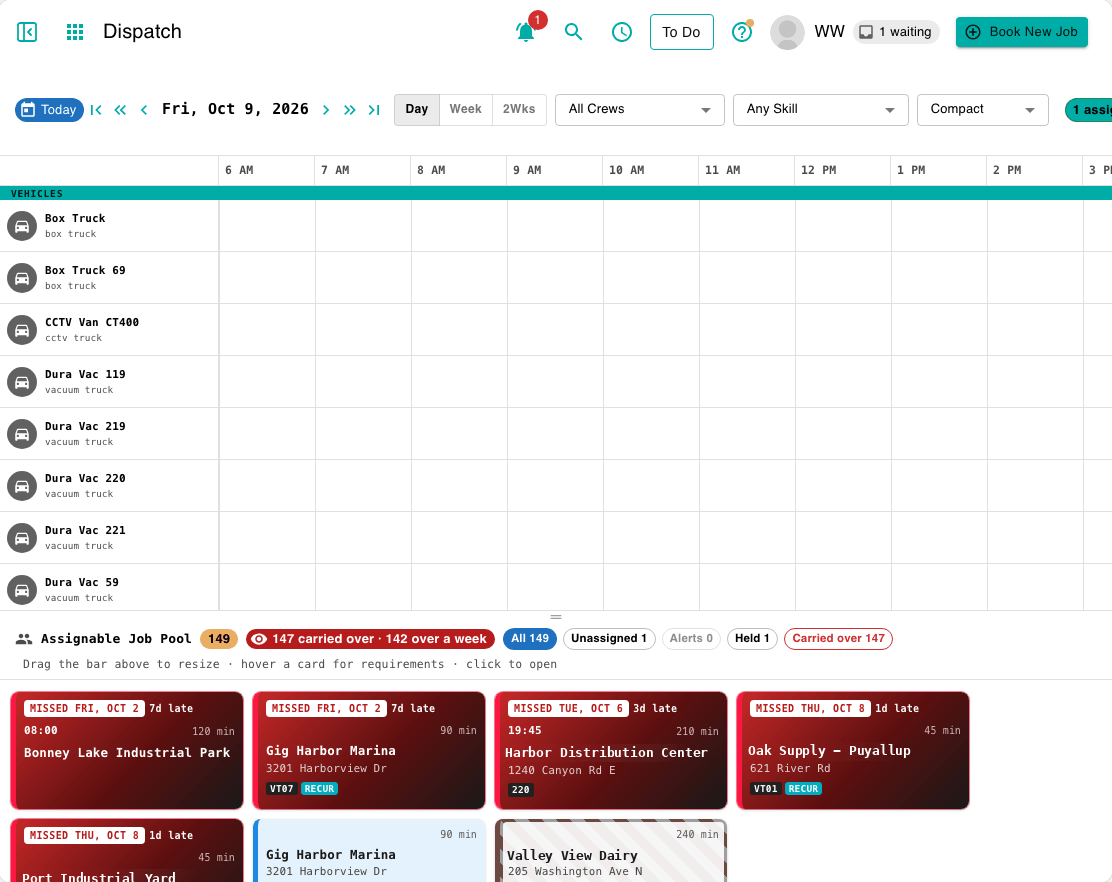Go forward a week with double-right arrow
The width and height of the screenshot is (1112, 882).
point(350,110)
